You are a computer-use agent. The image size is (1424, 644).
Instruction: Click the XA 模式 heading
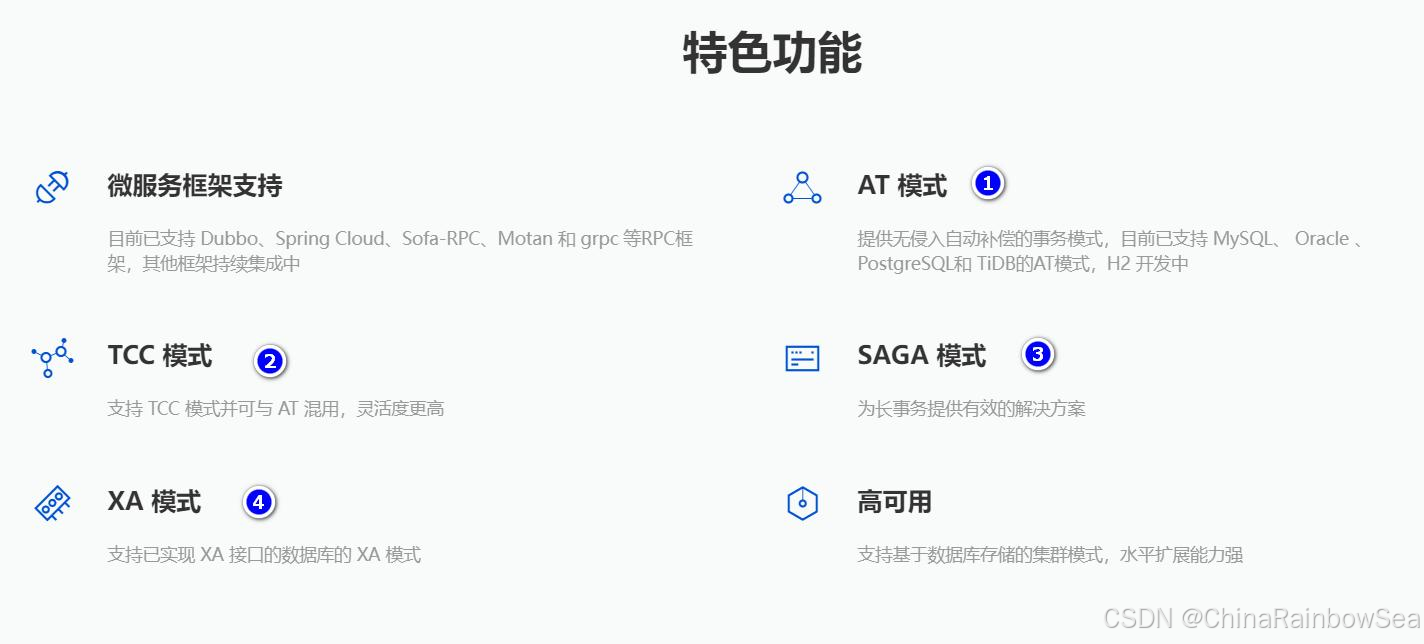(154, 502)
